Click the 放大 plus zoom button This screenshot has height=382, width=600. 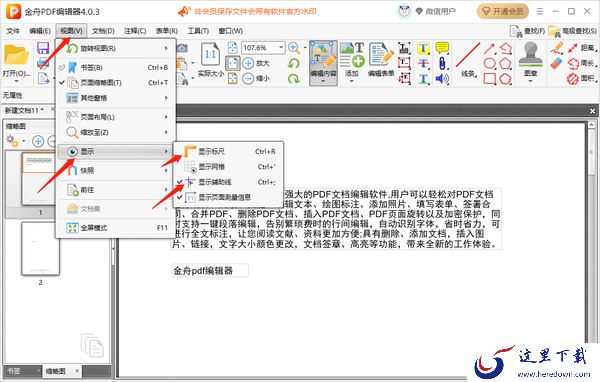[x=248, y=63]
